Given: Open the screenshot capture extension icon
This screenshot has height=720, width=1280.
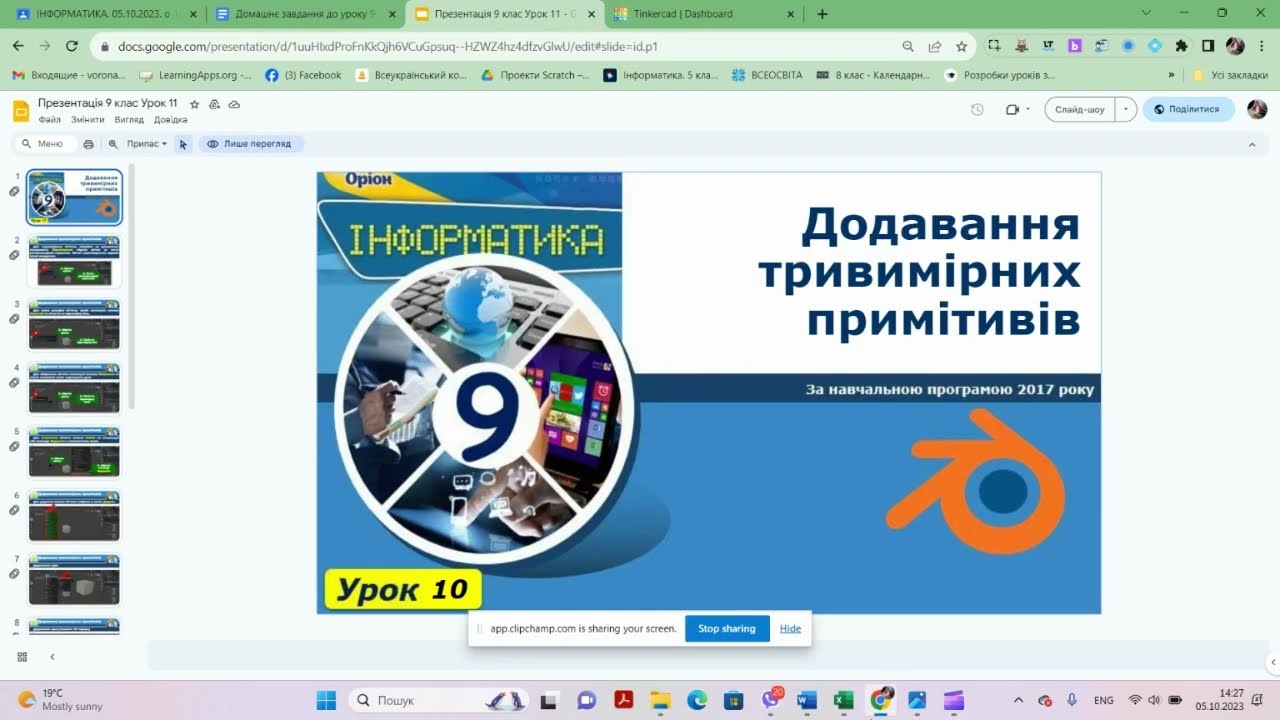Looking at the screenshot, I should (993, 46).
